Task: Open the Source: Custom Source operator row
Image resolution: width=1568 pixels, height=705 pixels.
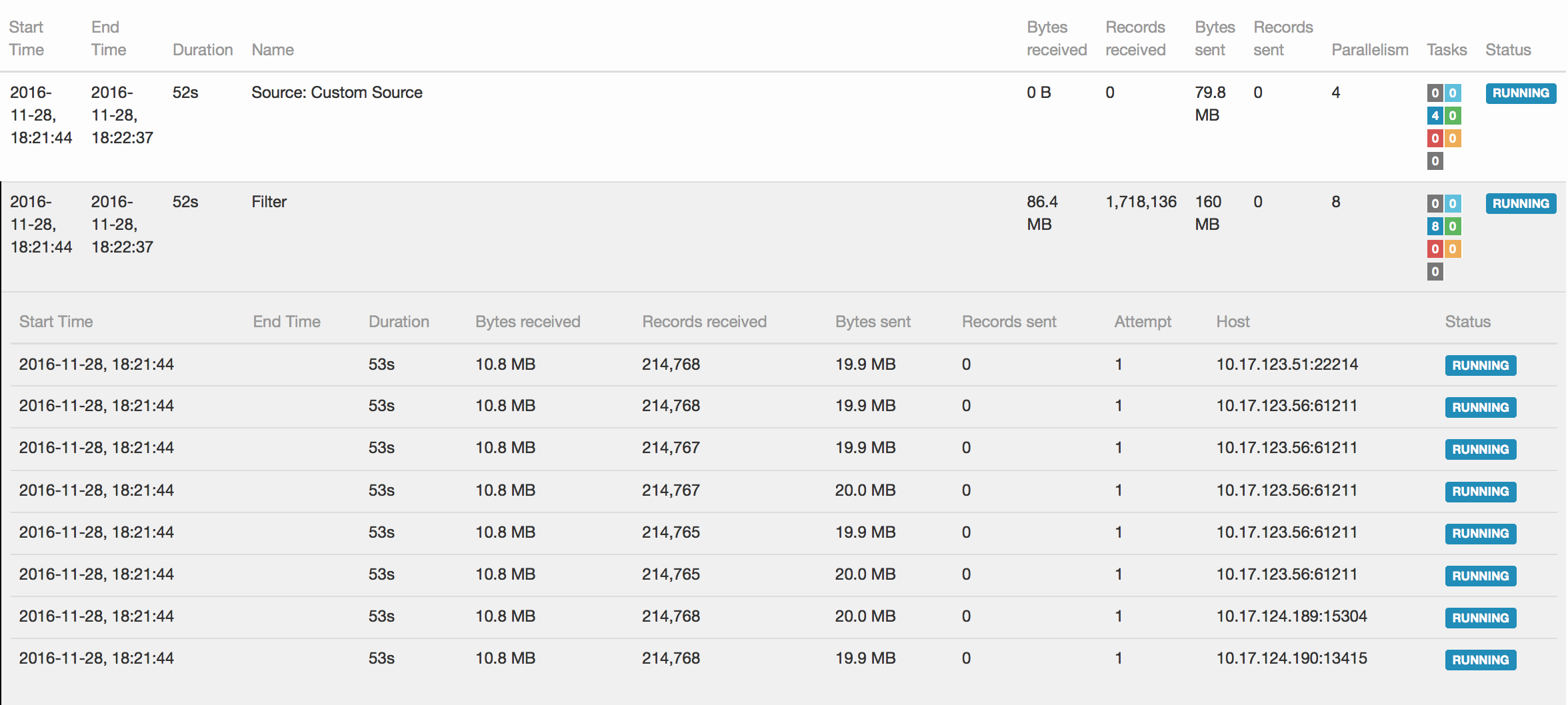Action: coord(783,127)
